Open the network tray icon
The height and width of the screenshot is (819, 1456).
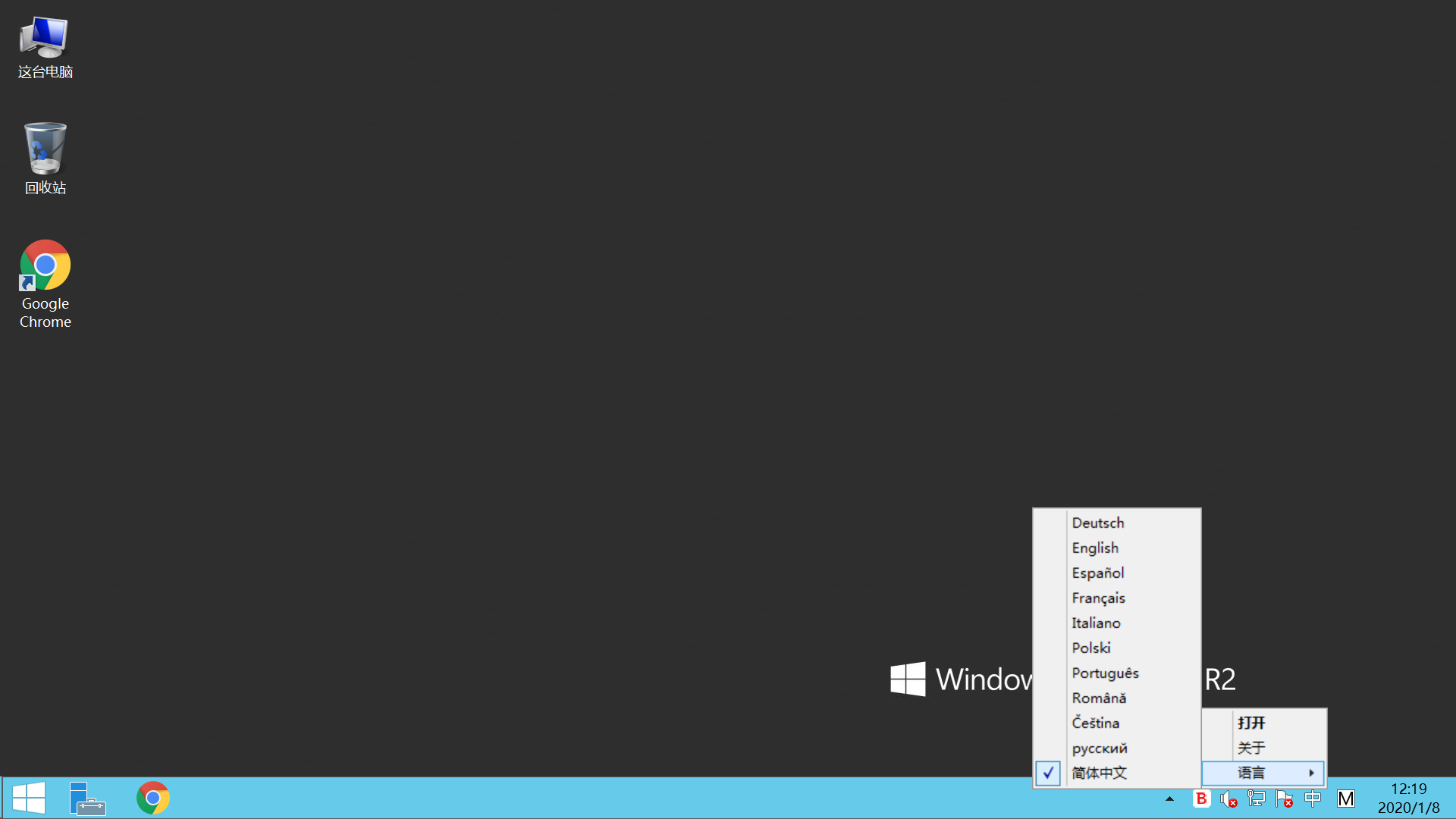[1257, 799]
